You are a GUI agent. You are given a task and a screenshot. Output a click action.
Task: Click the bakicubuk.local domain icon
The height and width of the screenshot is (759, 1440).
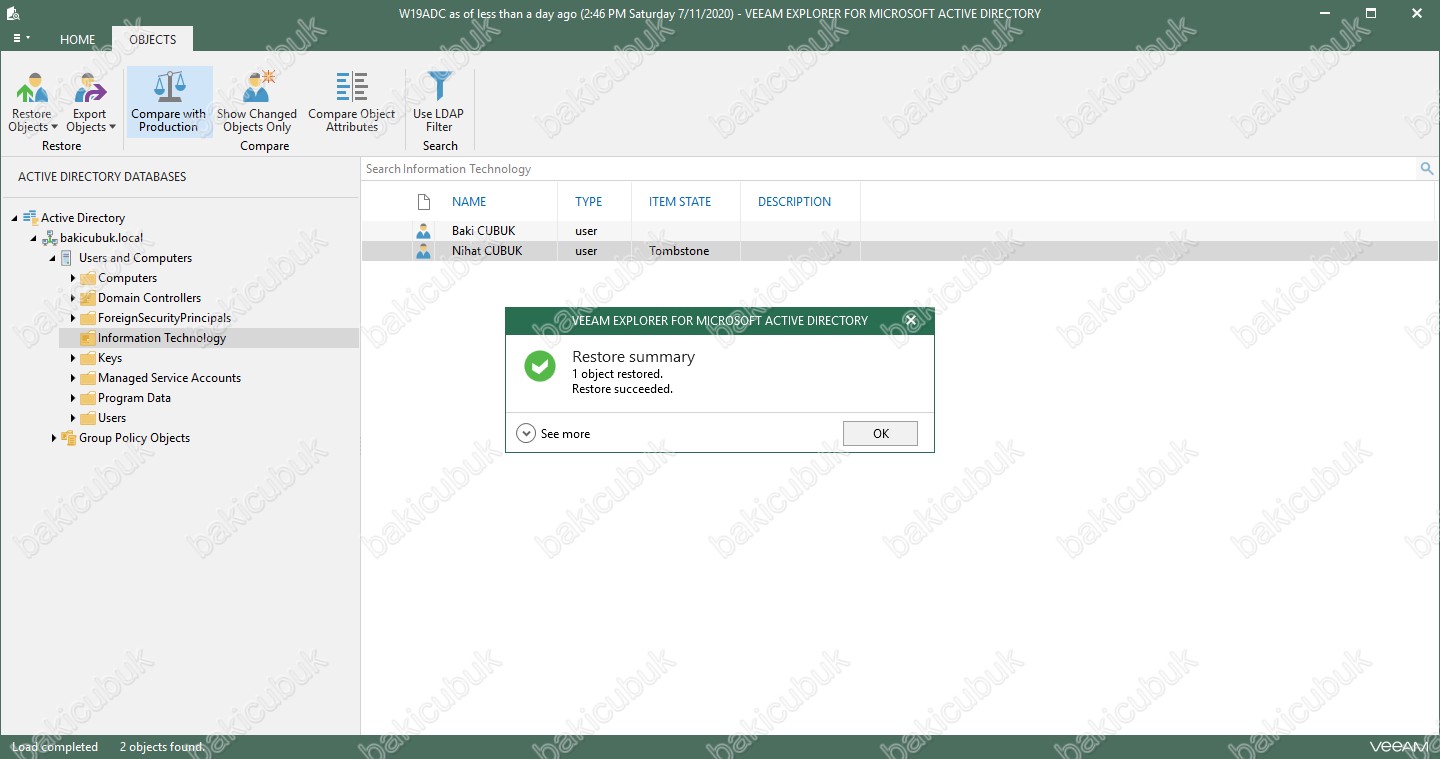[x=49, y=238]
